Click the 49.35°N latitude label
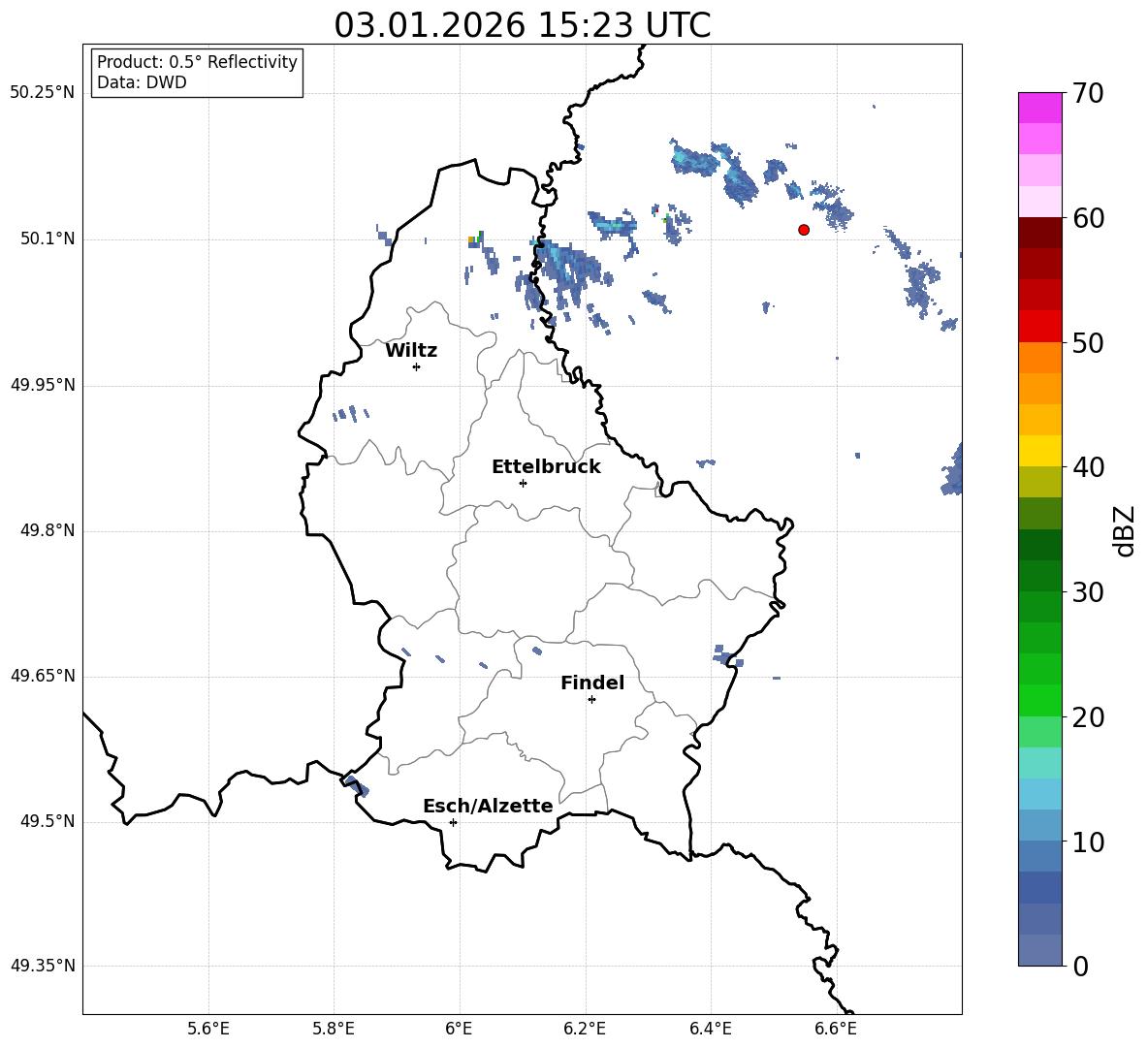The image size is (1148, 1048). point(43,966)
